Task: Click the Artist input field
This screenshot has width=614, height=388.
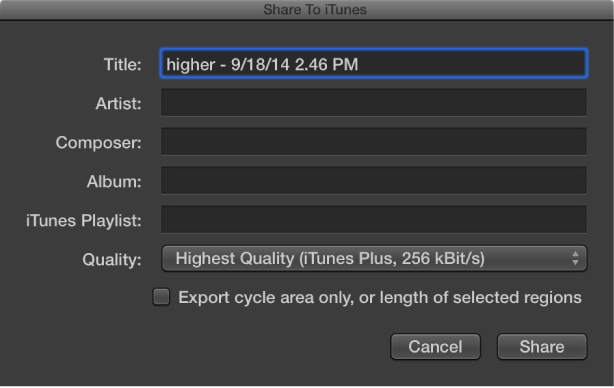Action: click(x=374, y=103)
